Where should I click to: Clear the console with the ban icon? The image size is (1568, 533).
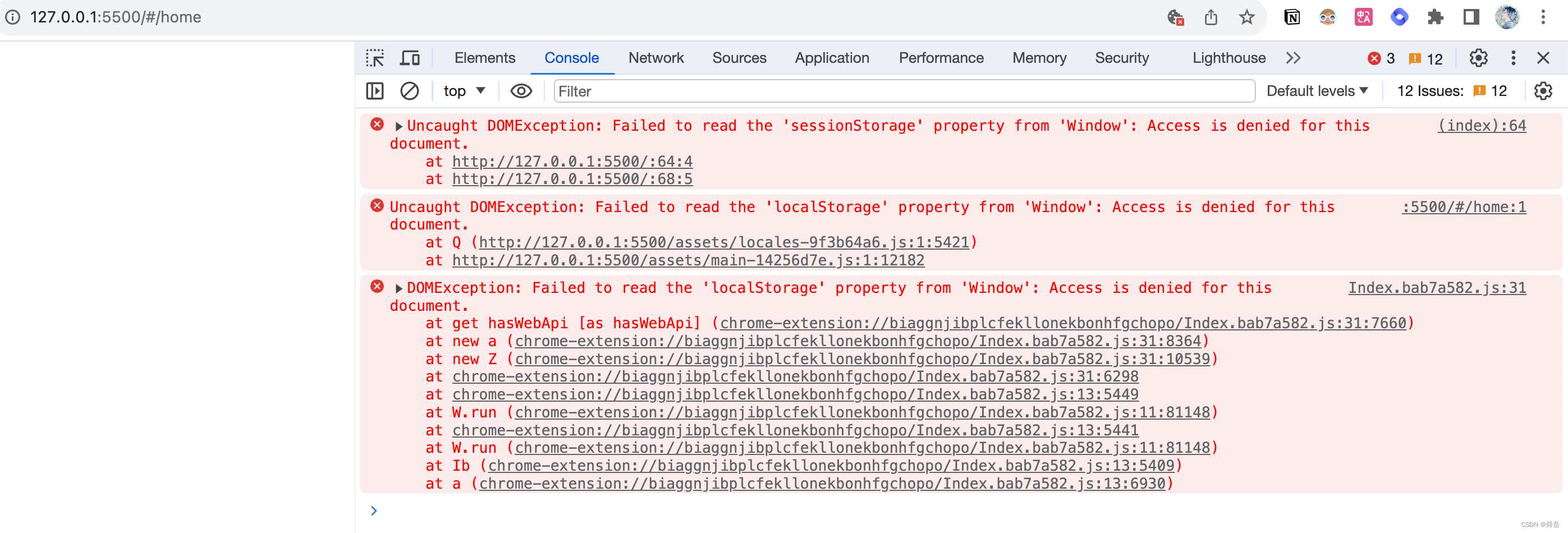pos(410,91)
